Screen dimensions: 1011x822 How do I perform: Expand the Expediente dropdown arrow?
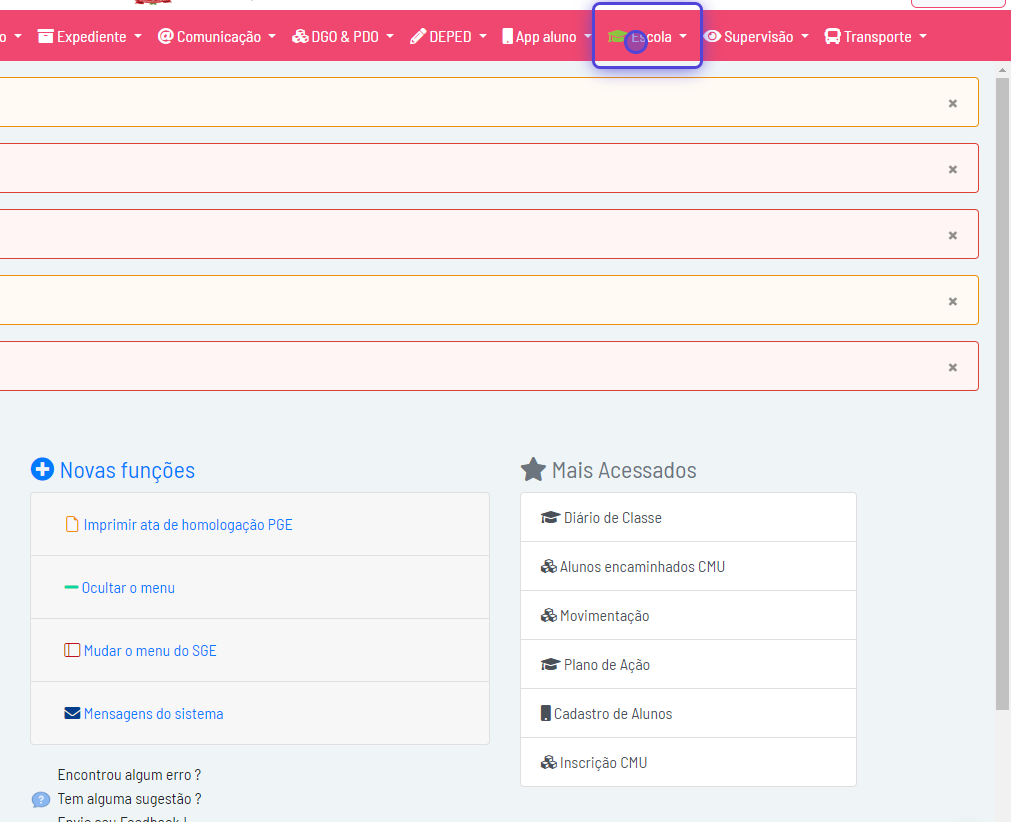coord(138,37)
